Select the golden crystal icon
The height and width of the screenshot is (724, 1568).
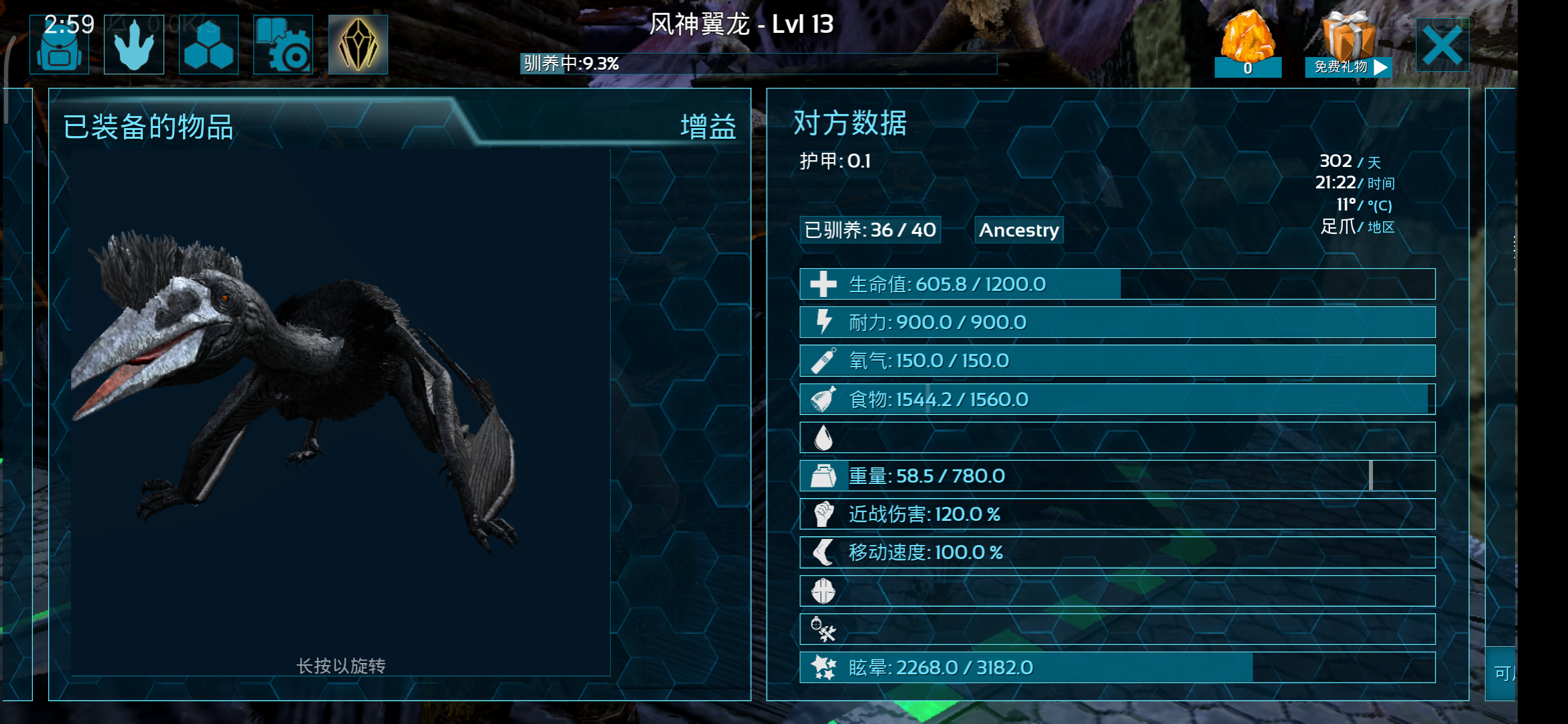[358, 44]
